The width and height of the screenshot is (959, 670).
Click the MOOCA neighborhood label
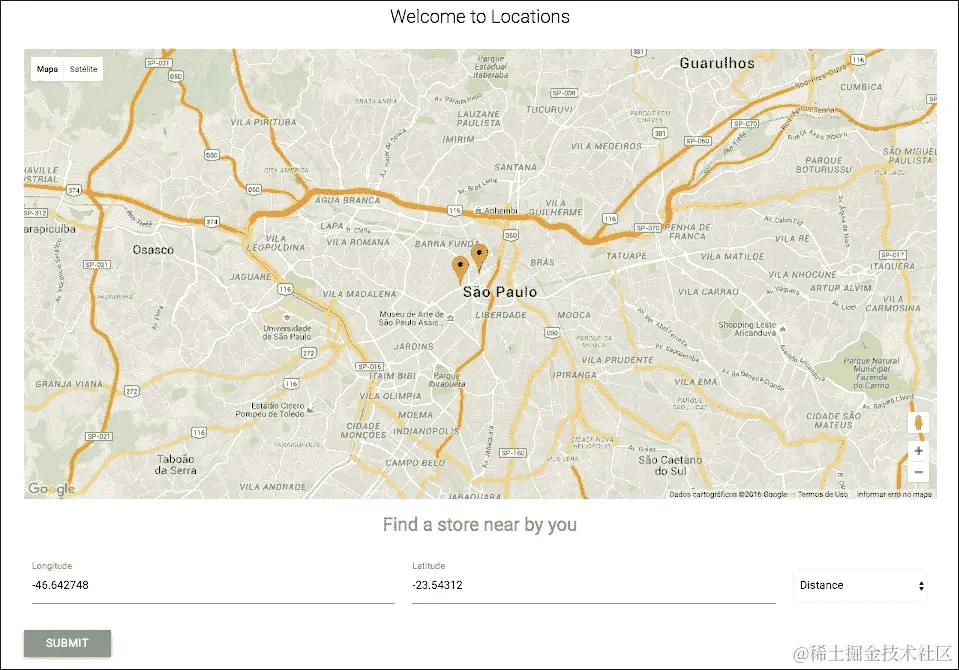574,315
